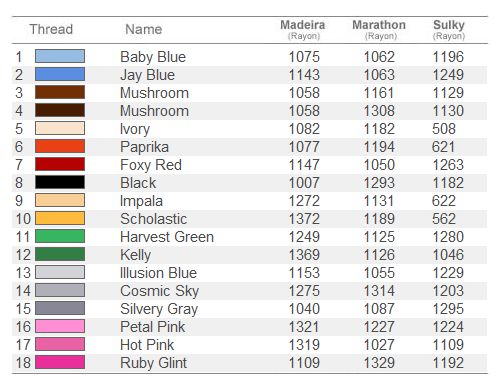Click the Paprika orange-red swatch
Image resolution: width=500 pixels, height=384 pixels.
[x=60, y=146]
